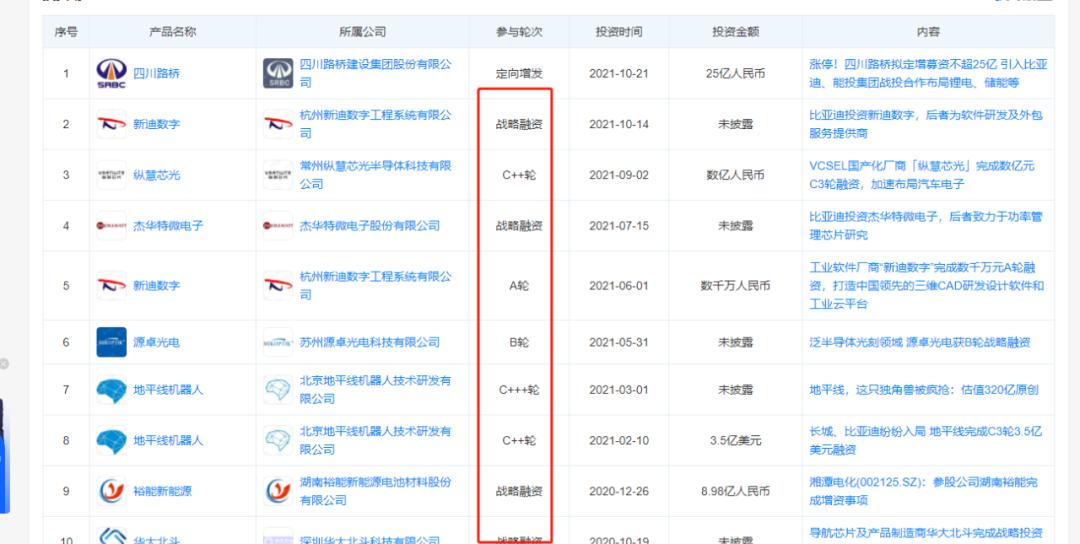The height and width of the screenshot is (544, 1080).
Task: Click 地平线机器人 product logo in 2021-02-10 row
Action: (x=112, y=441)
